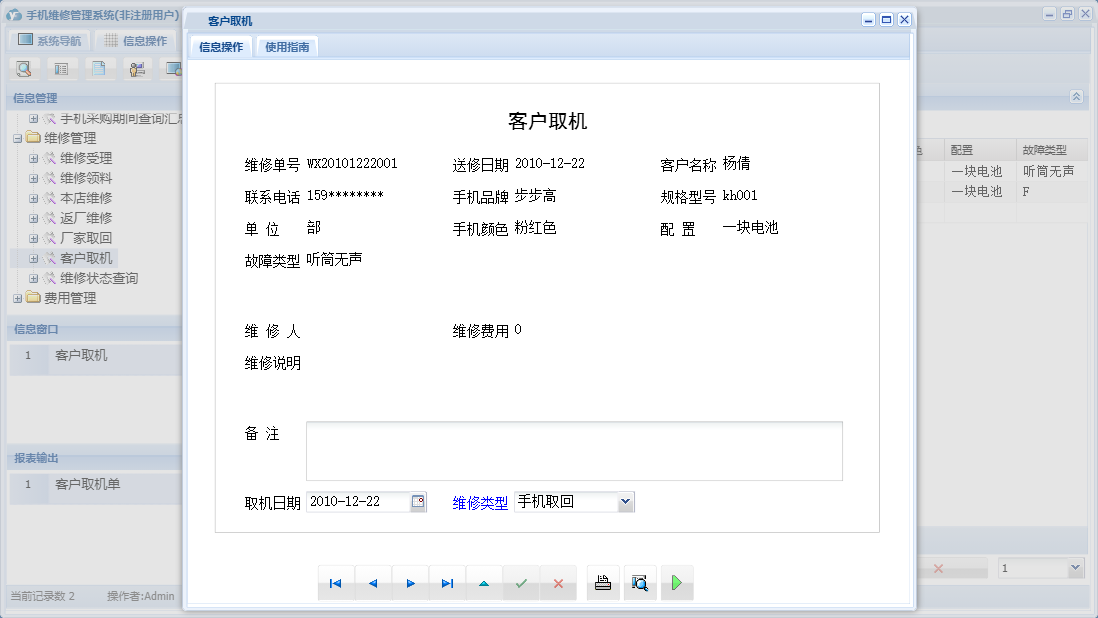
Task: Jump to the first record using navigator
Action: pyautogui.click(x=336, y=582)
